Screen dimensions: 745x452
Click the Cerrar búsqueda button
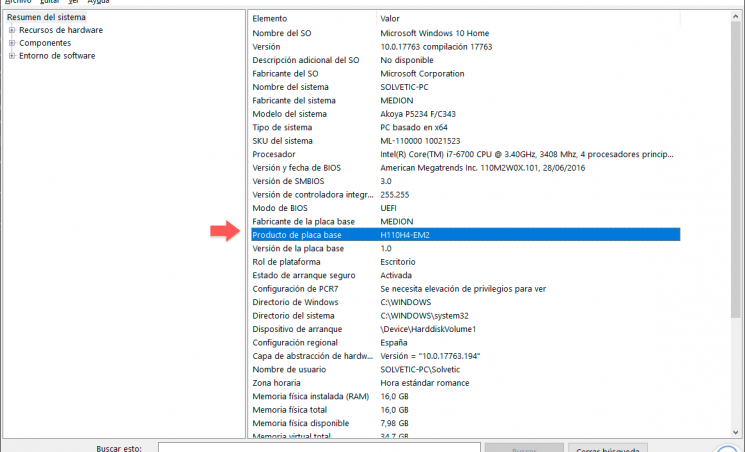(608, 448)
